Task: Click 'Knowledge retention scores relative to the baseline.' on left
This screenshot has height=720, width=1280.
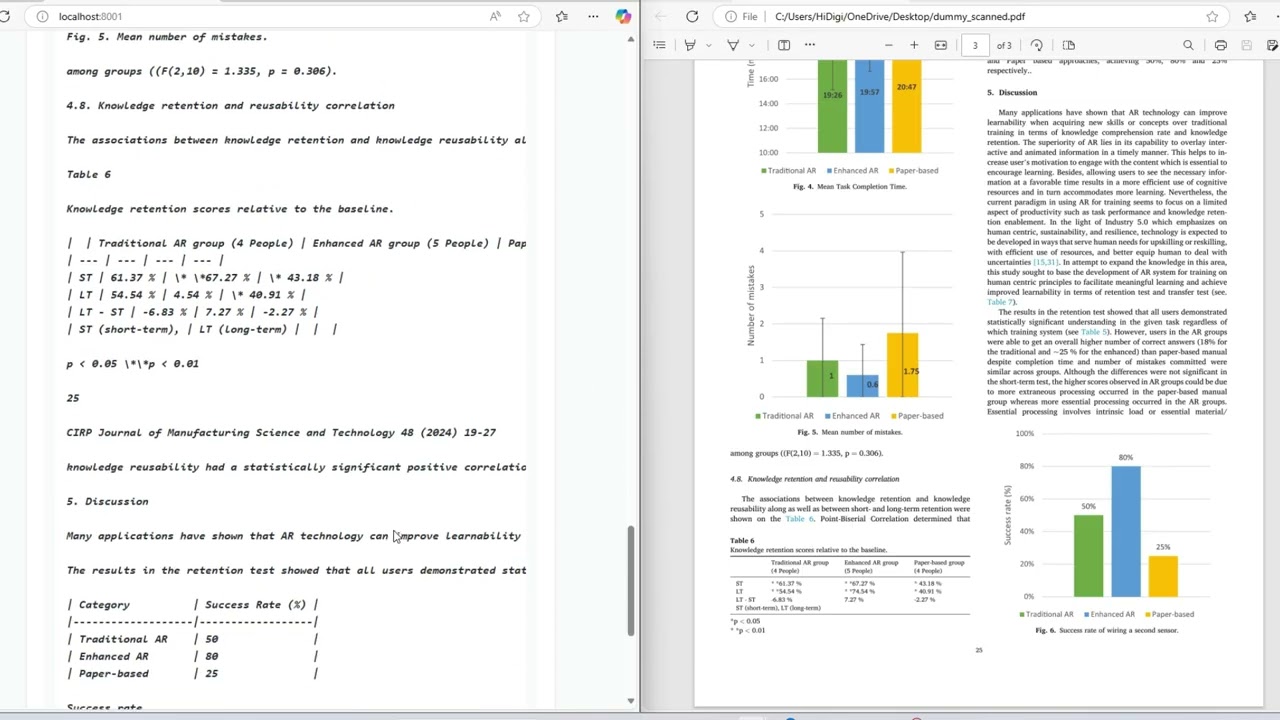Action: tap(230, 208)
